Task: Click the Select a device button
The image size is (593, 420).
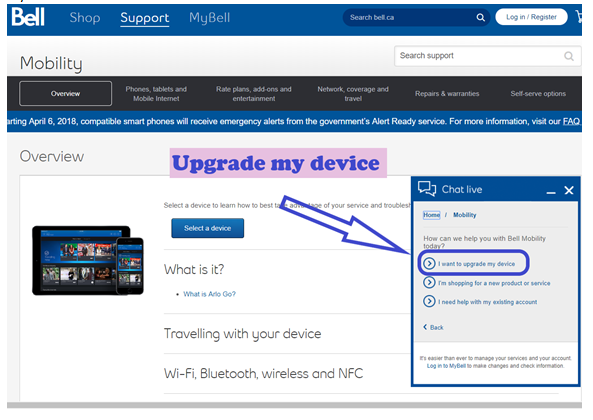Action: pyautogui.click(x=208, y=228)
